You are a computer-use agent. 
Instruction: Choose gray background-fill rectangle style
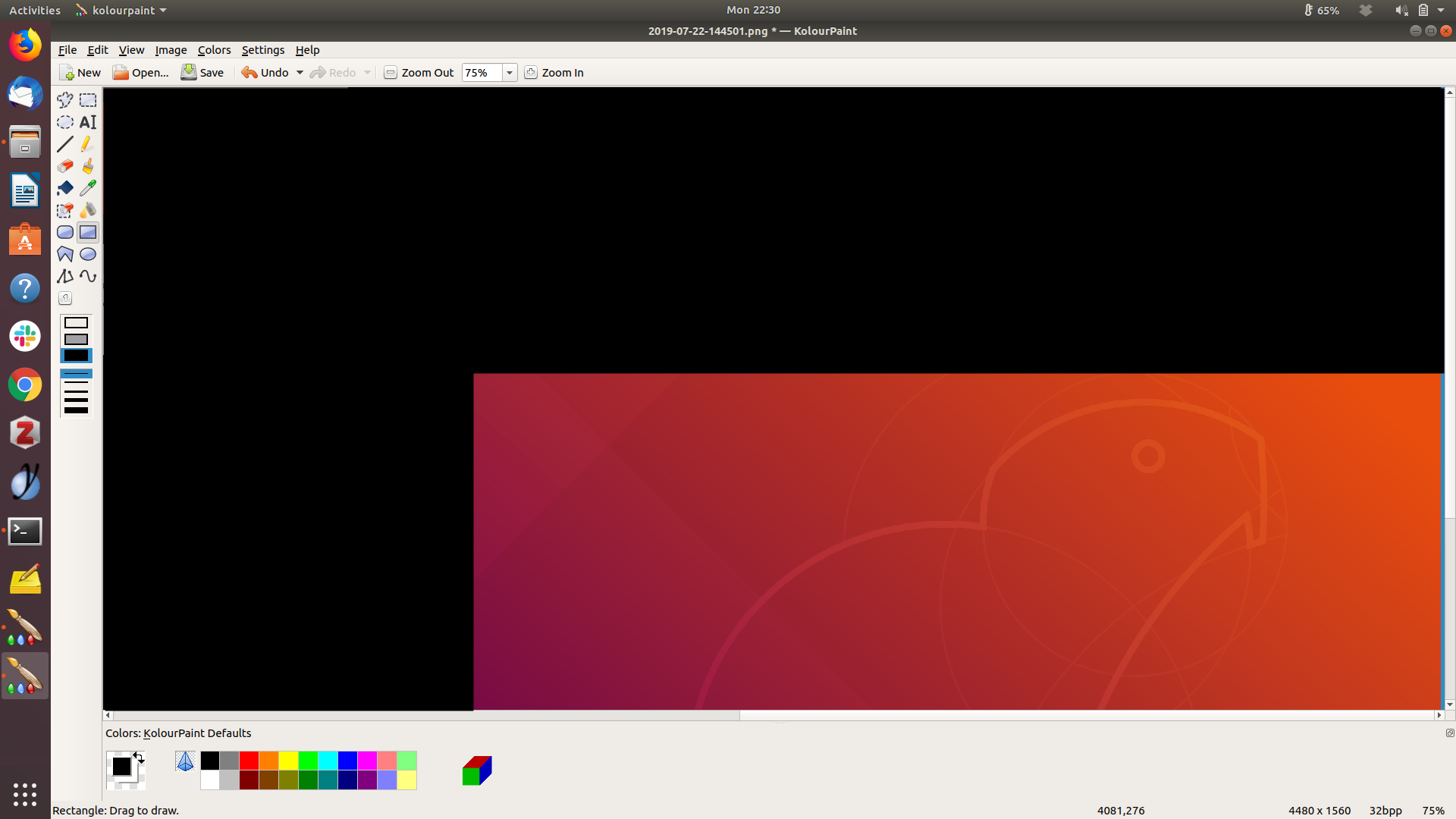tap(76, 339)
